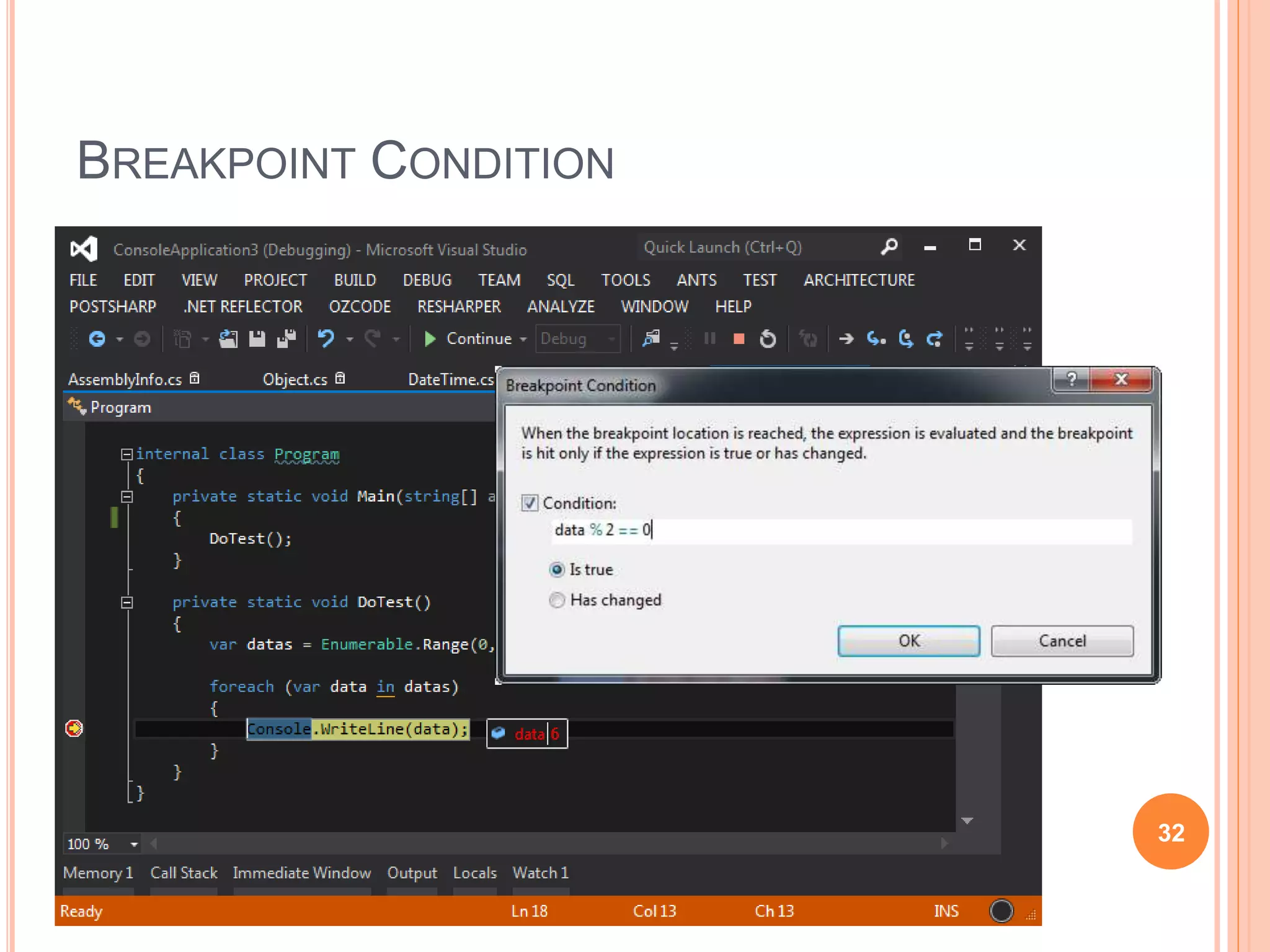Screen dimensions: 1270x952
Task: Open the Immediate Window panel tab
Action: [x=302, y=873]
